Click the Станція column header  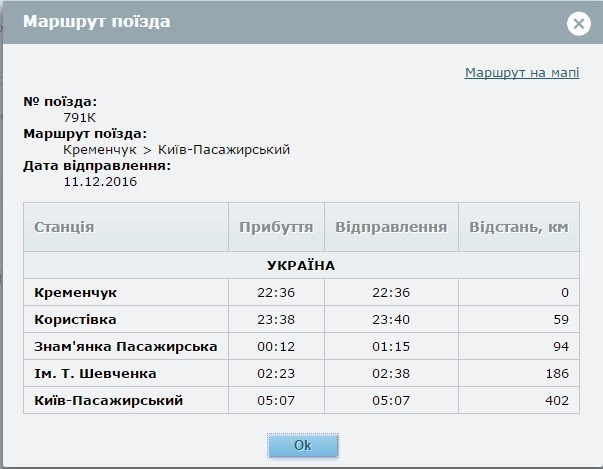64,227
